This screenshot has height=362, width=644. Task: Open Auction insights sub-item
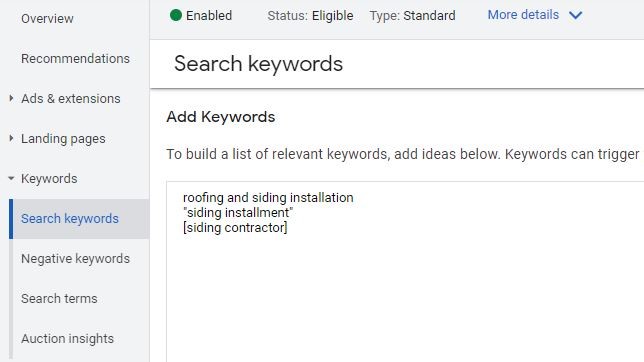(67, 339)
